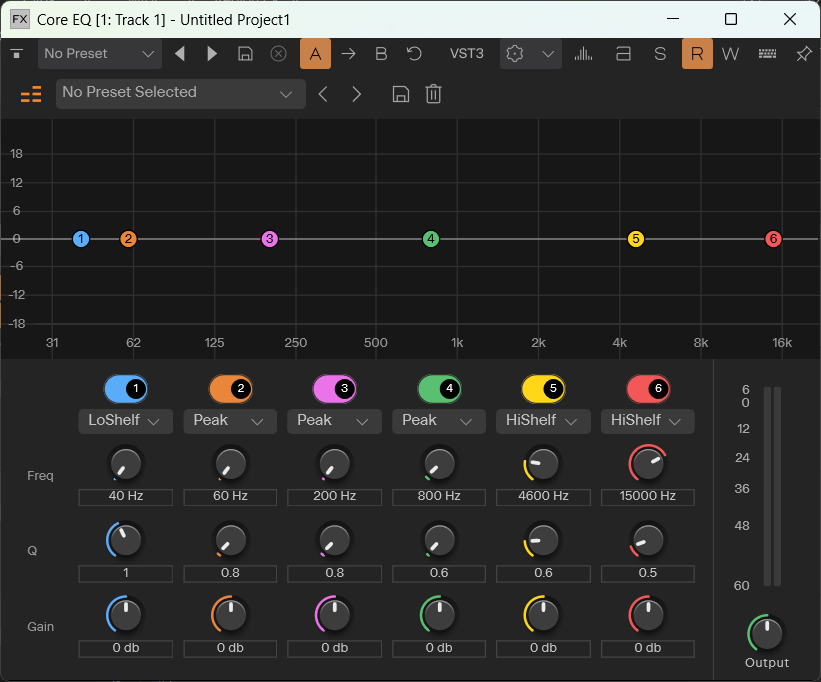The image size is (821, 682).
Task: Toggle band 4 green on/off switch
Action: pos(439,389)
